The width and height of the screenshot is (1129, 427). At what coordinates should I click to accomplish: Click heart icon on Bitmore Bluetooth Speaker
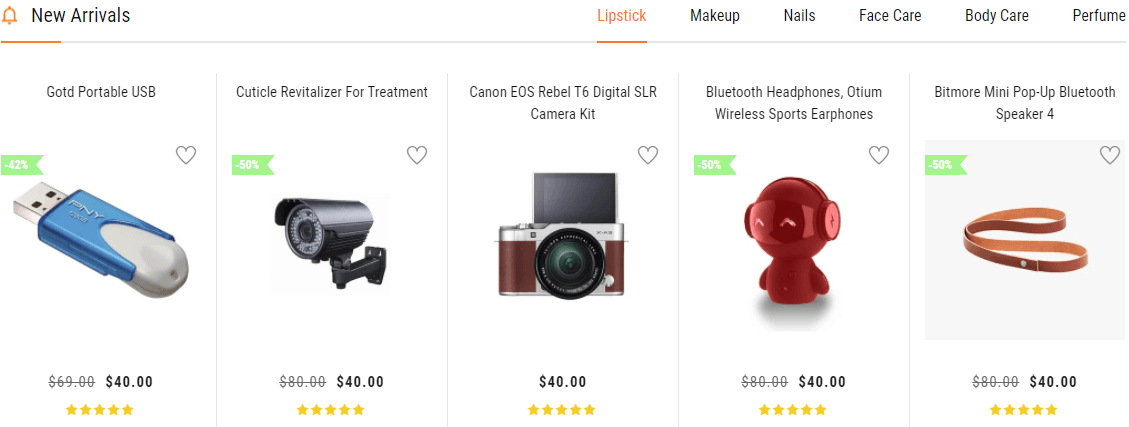click(1110, 155)
